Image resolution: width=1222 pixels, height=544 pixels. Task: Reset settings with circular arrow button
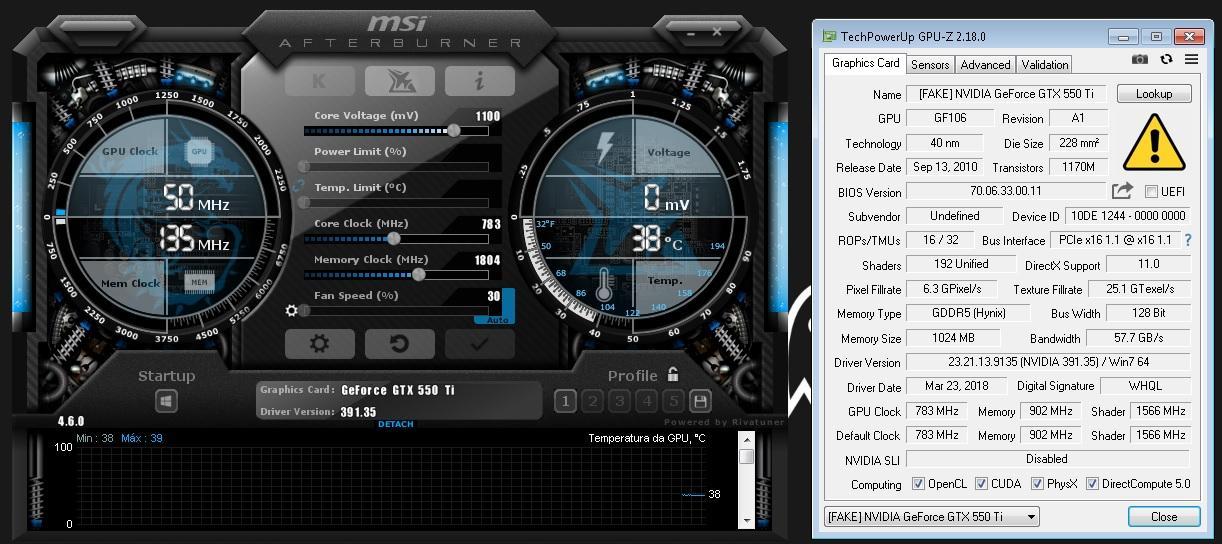tap(400, 344)
